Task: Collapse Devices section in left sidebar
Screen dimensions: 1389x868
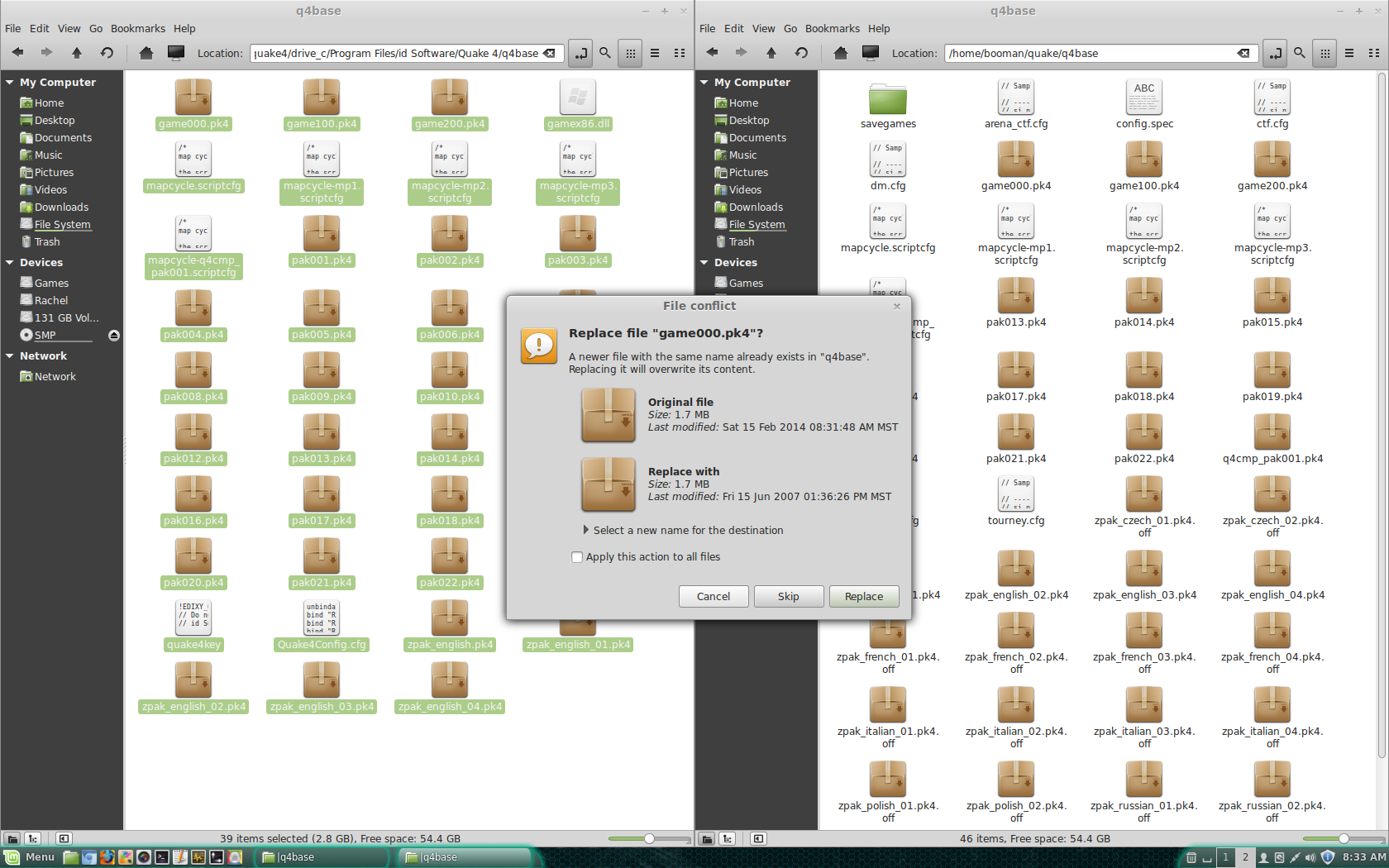Action: [x=10, y=263]
